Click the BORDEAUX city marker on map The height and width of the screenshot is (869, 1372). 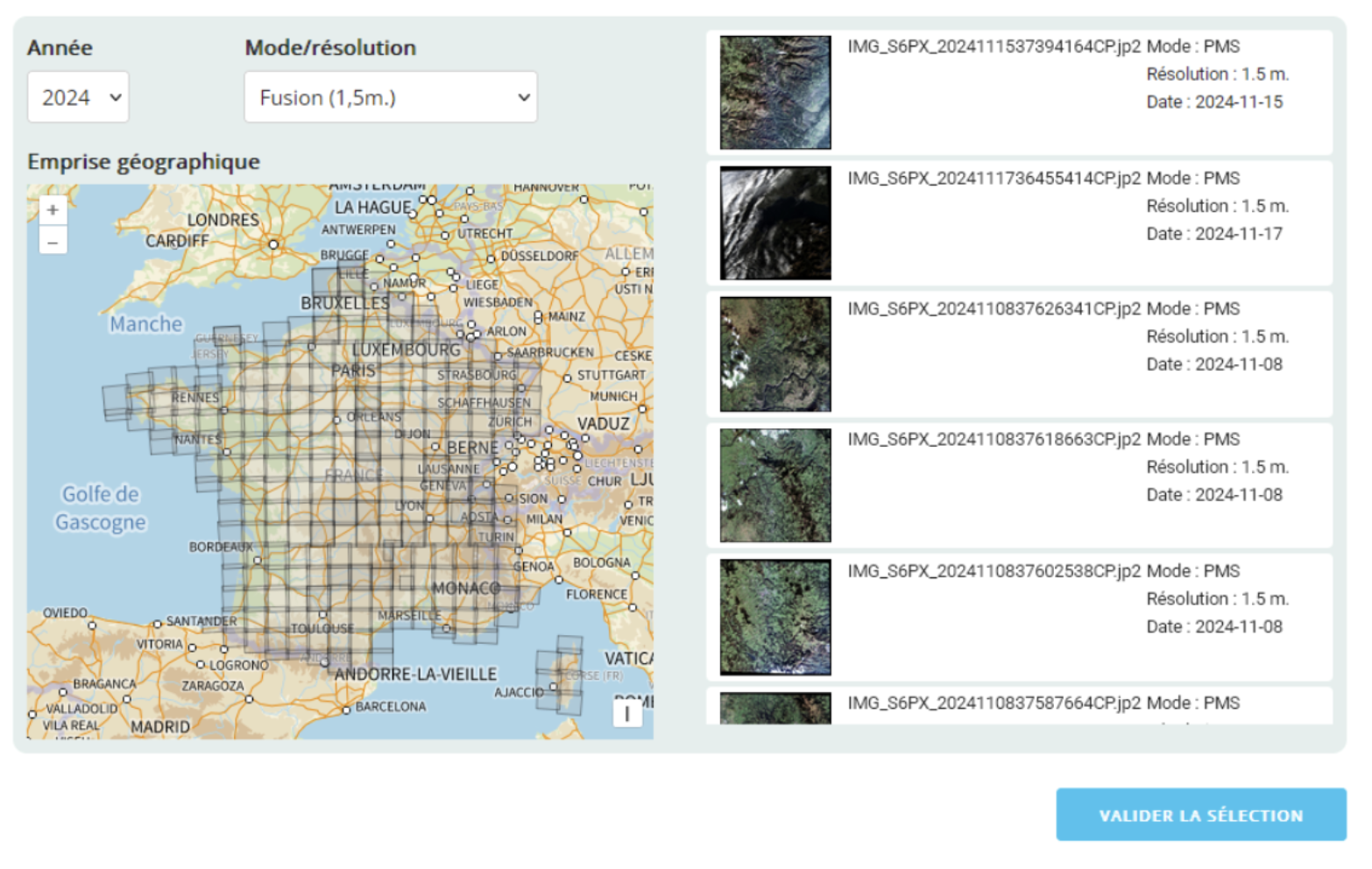tap(258, 560)
